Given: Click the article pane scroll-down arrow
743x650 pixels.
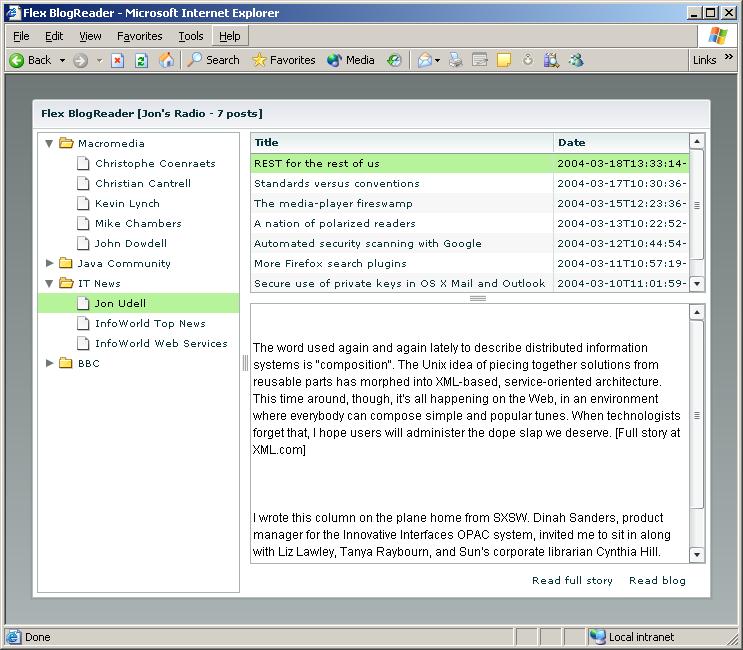Looking at the screenshot, I should pyautogui.click(x=697, y=554).
